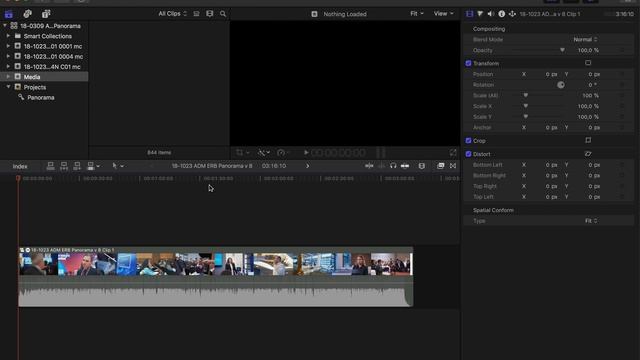Select the Info inspector icon
This screenshot has width=640, height=360.
[x=501, y=14]
